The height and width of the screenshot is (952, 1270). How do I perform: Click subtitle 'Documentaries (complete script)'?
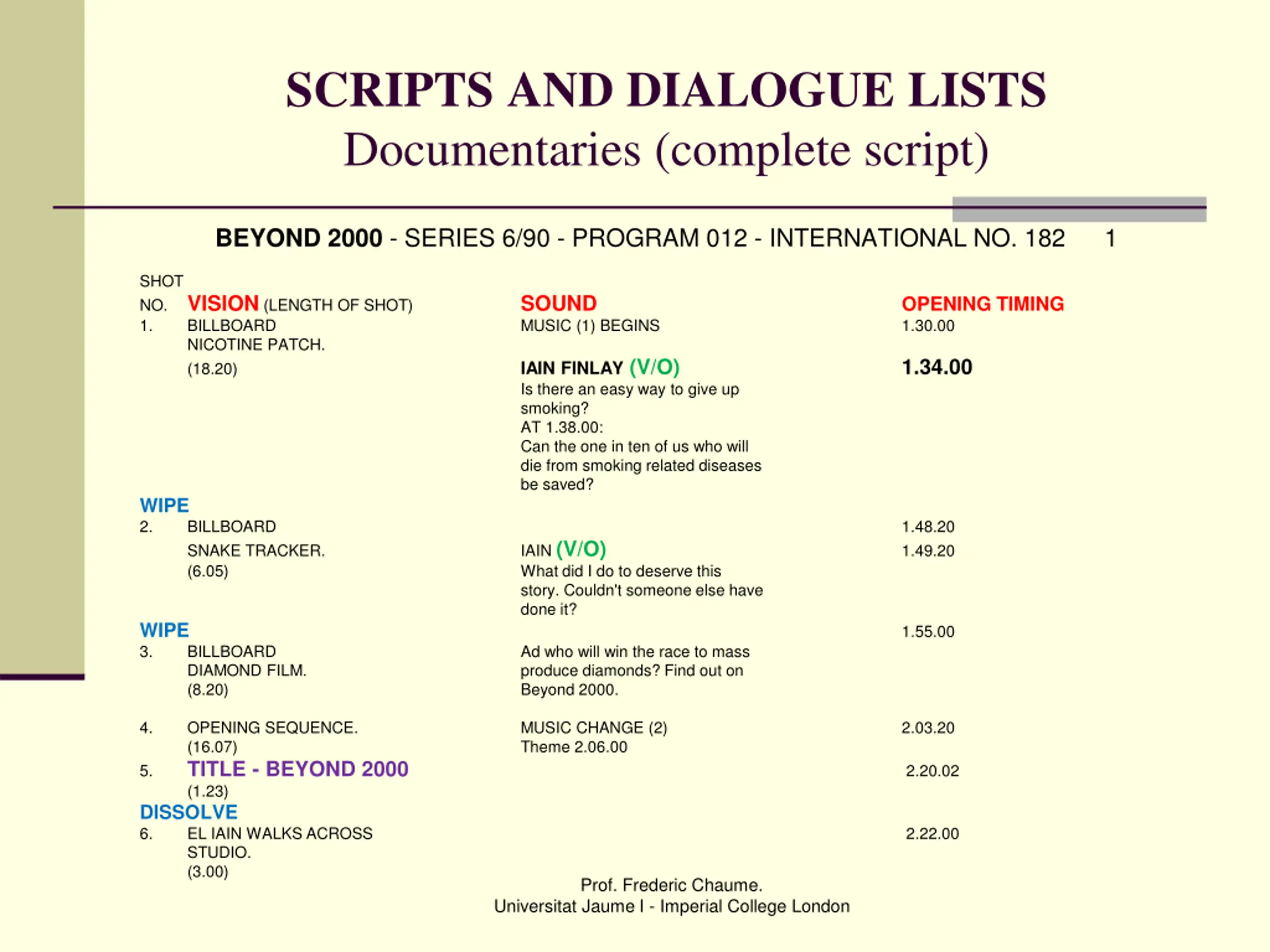[x=666, y=151]
